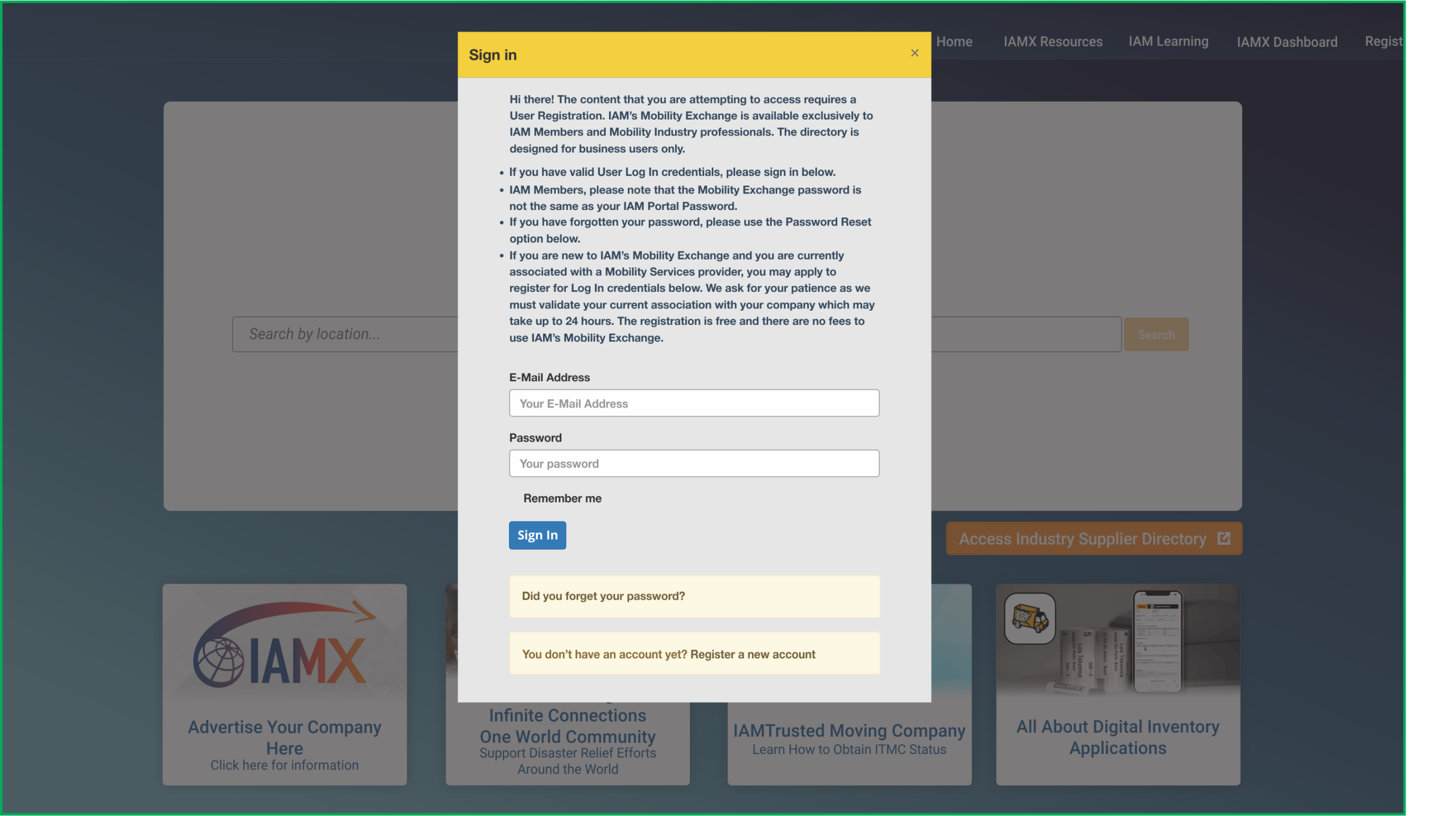Click the moving truck app icon thumbnail
Screen dimensions: 1456x816
click(x=1029, y=618)
